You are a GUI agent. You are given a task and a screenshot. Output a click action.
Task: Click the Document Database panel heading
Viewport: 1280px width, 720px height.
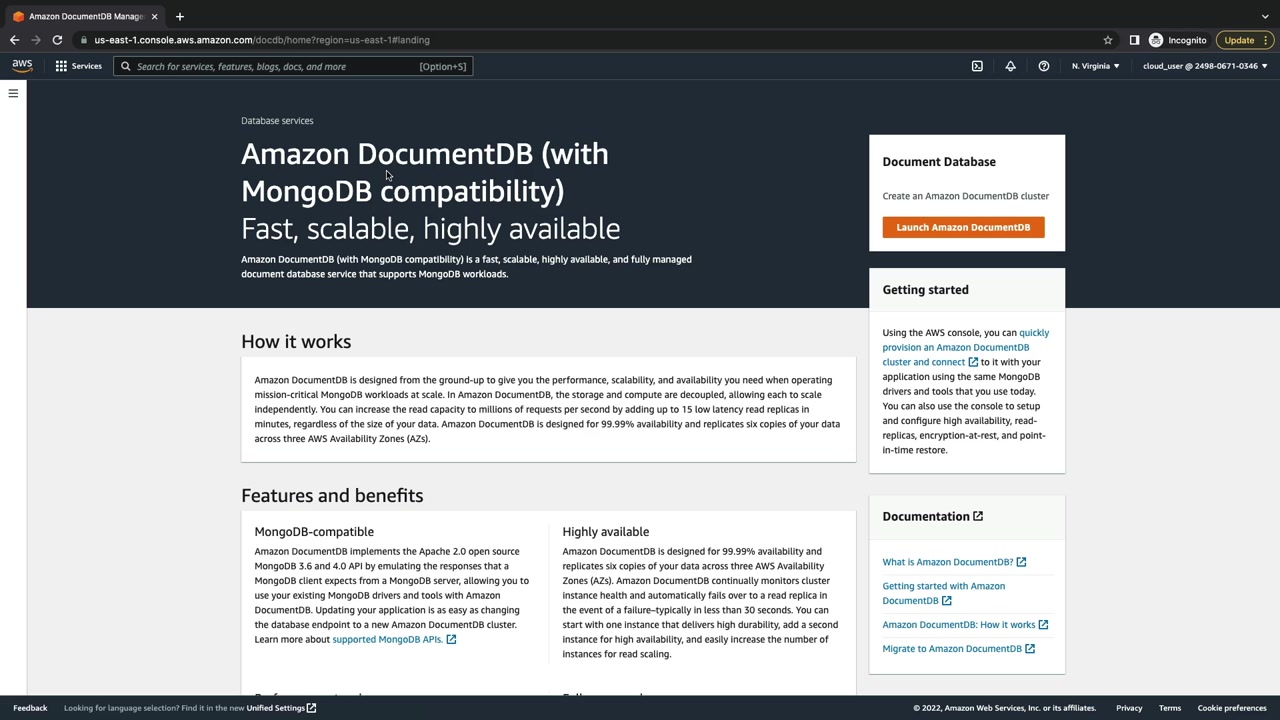939,162
